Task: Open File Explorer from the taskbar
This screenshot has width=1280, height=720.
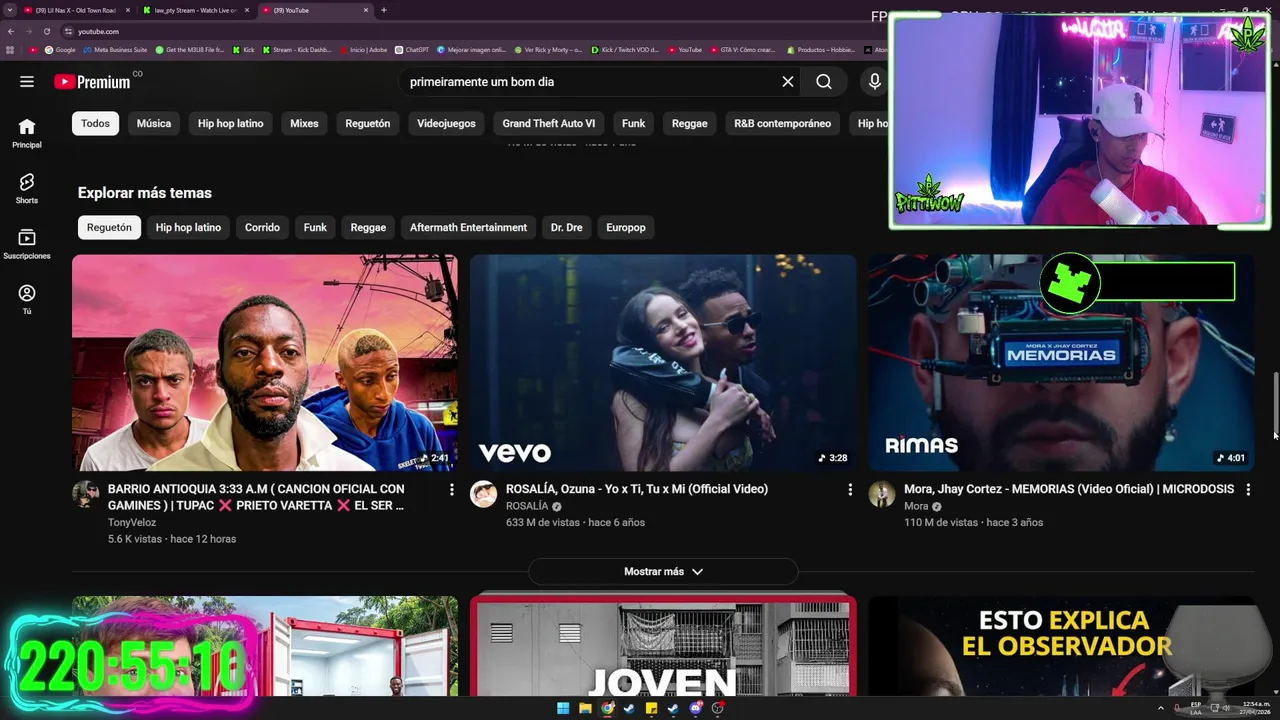Action: (x=585, y=708)
